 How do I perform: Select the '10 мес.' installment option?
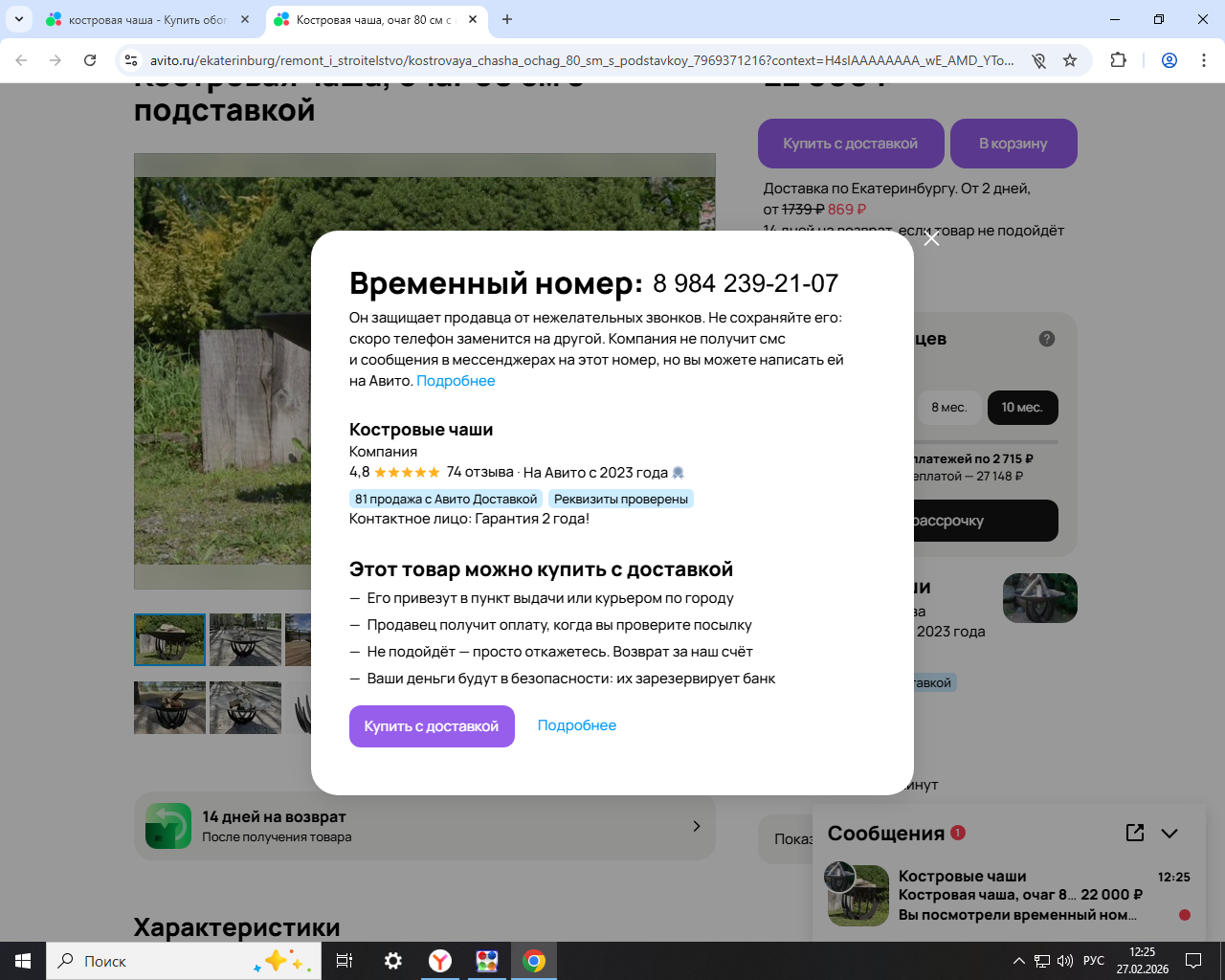[x=1022, y=407]
